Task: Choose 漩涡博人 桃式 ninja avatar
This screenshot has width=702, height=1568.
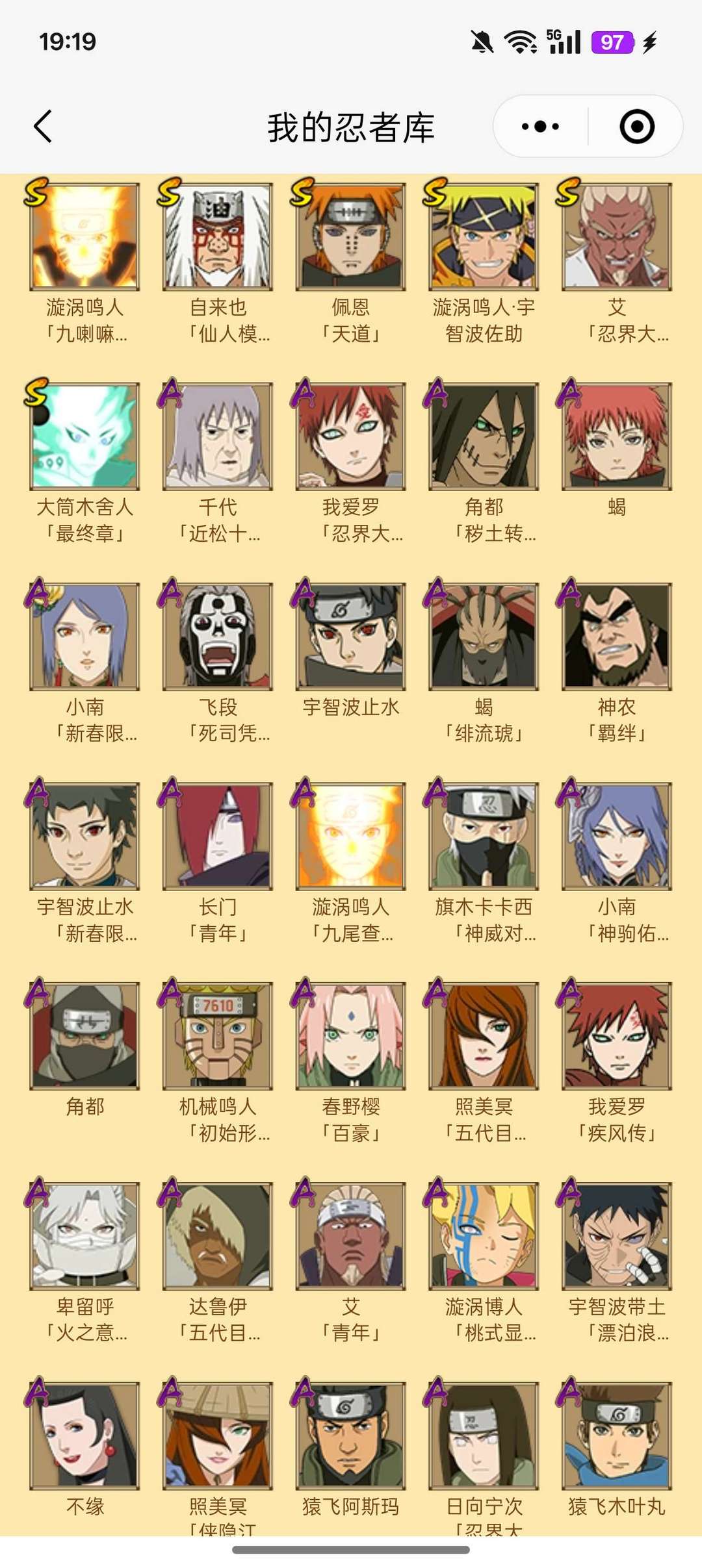Action: [x=484, y=1236]
